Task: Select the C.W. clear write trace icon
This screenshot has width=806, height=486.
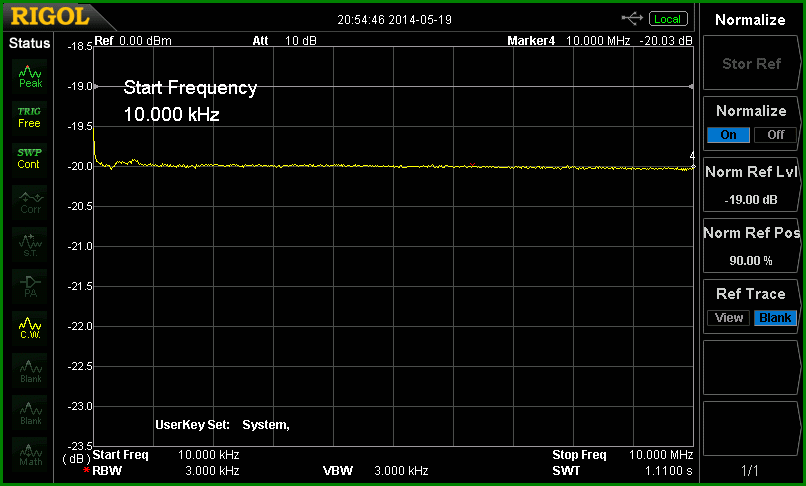Action: (x=30, y=328)
